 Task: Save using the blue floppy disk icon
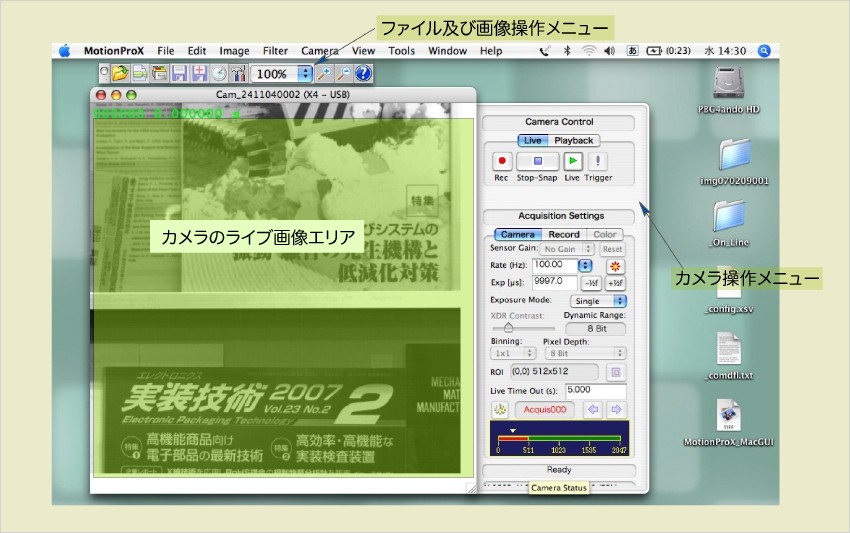(x=179, y=73)
